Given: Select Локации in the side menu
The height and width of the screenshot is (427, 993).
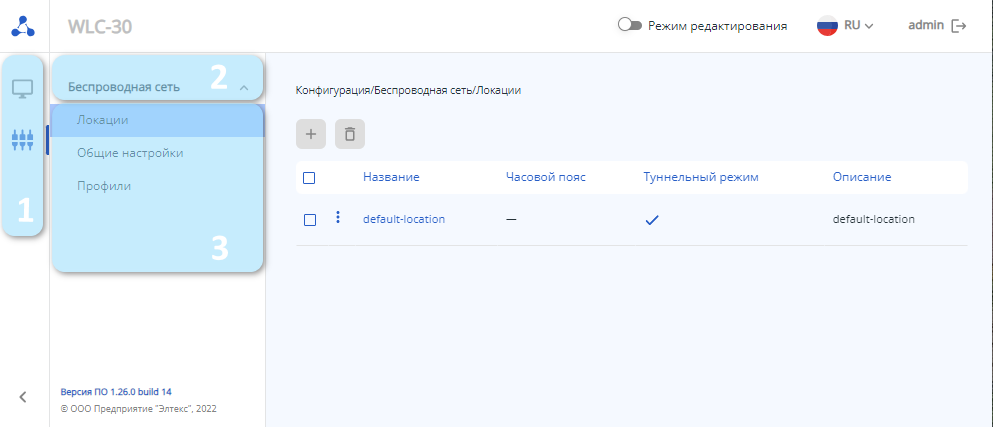Looking at the screenshot, I should click(x=103, y=120).
